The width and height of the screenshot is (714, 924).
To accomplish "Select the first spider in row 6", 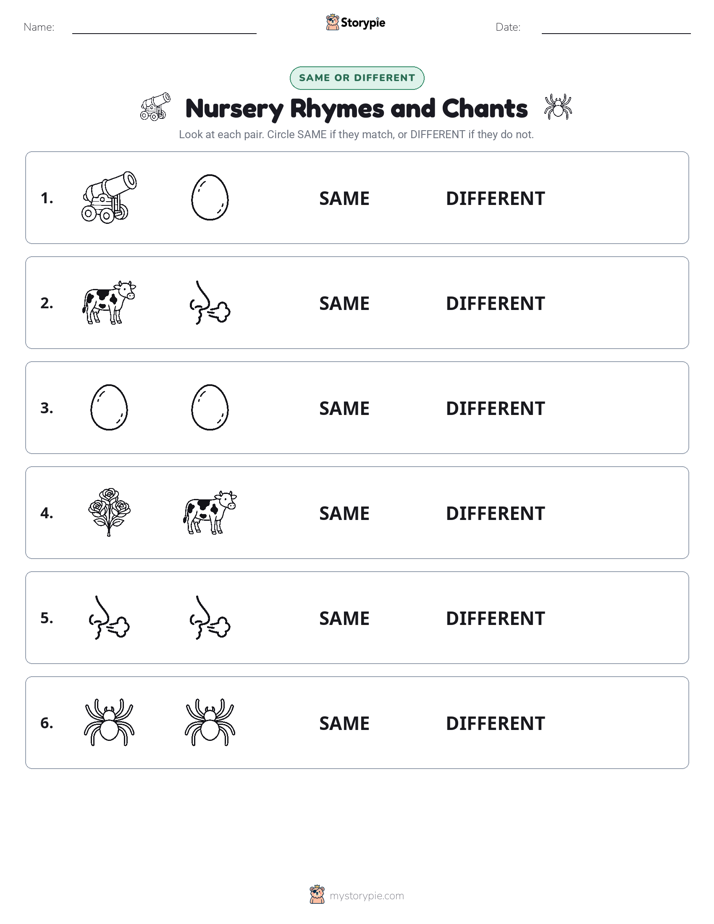I will pyautogui.click(x=109, y=722).
